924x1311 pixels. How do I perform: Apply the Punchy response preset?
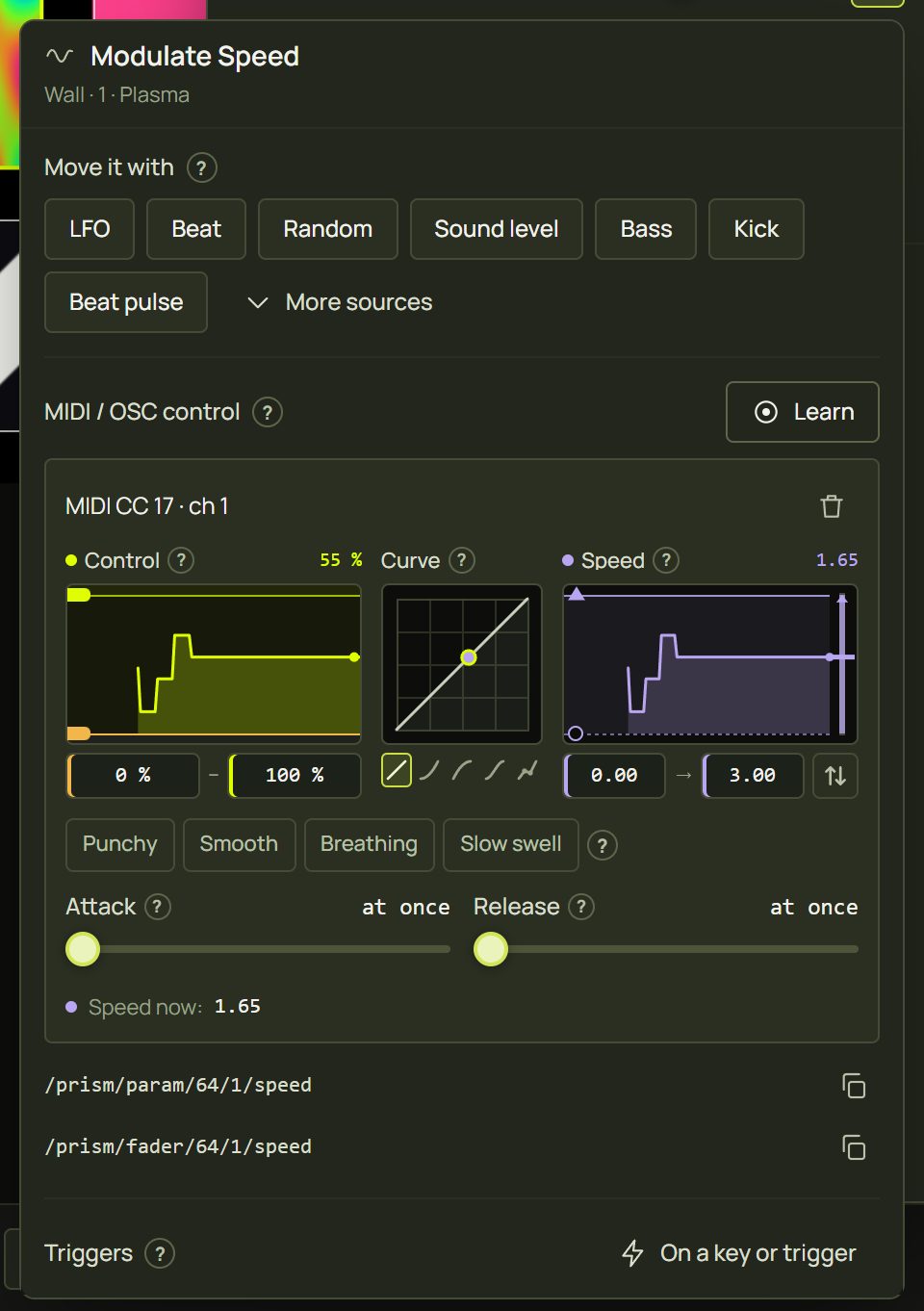point(120,845)
